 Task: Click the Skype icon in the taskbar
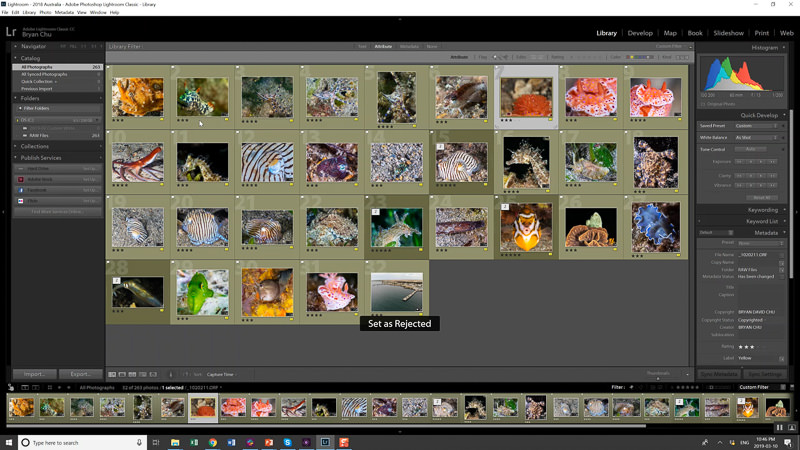coord(287,442)
